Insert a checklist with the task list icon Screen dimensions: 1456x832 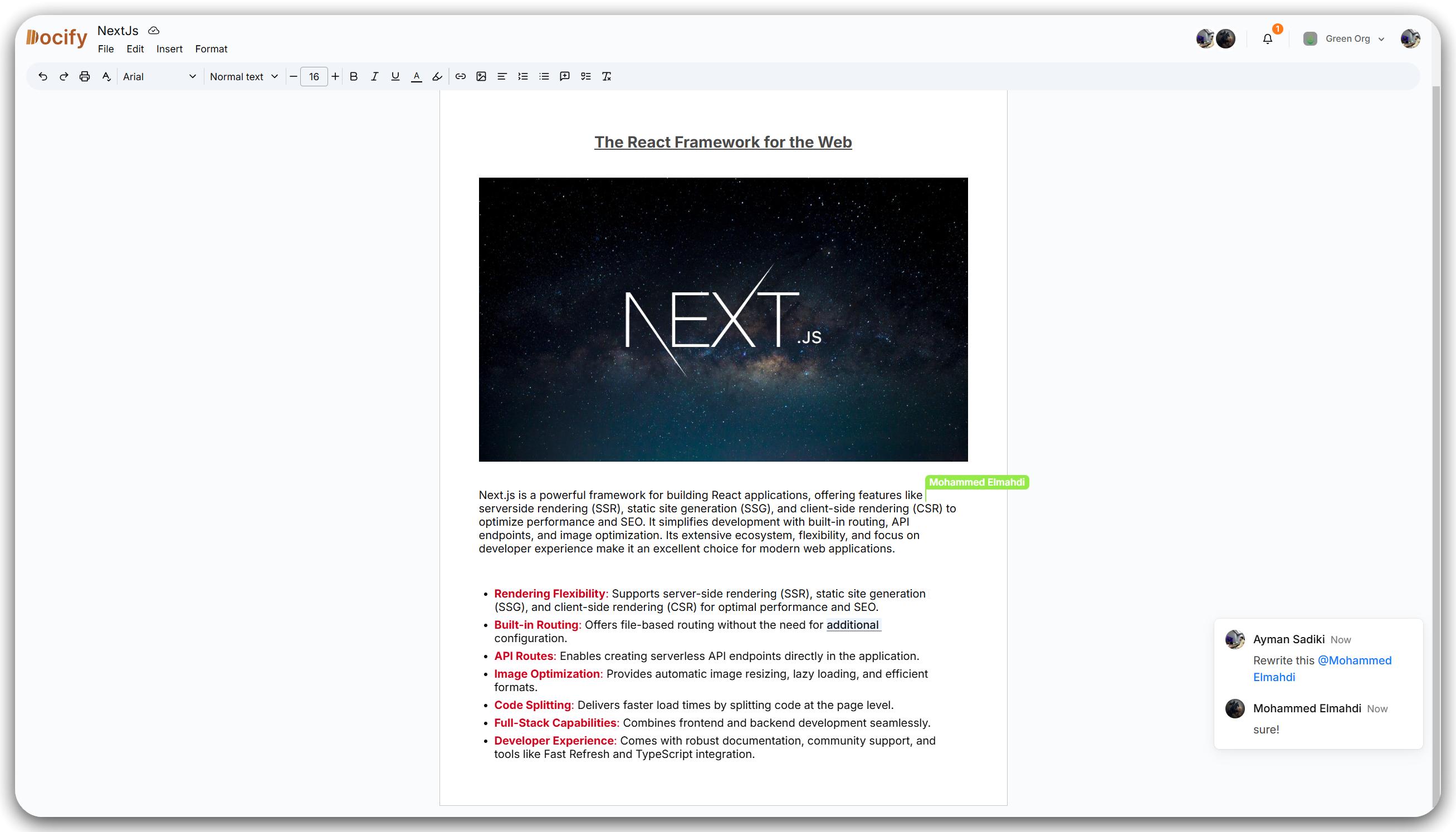(586, 76)
